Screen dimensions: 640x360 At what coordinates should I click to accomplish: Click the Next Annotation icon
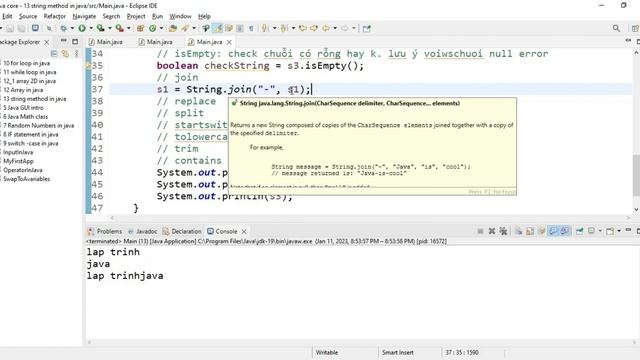[265, 28]
